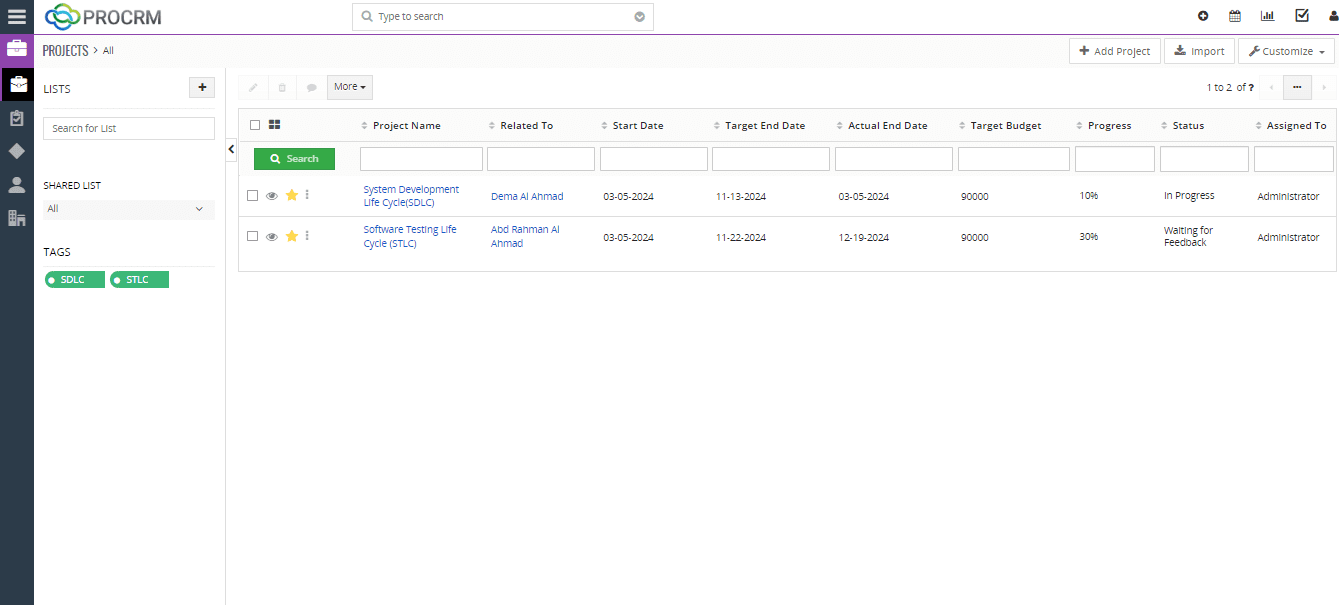Image resolution: width=1339 pixels, height=605 pixels.
Task: Open the System Development Life Cycle project link
Action: point(411,196)
